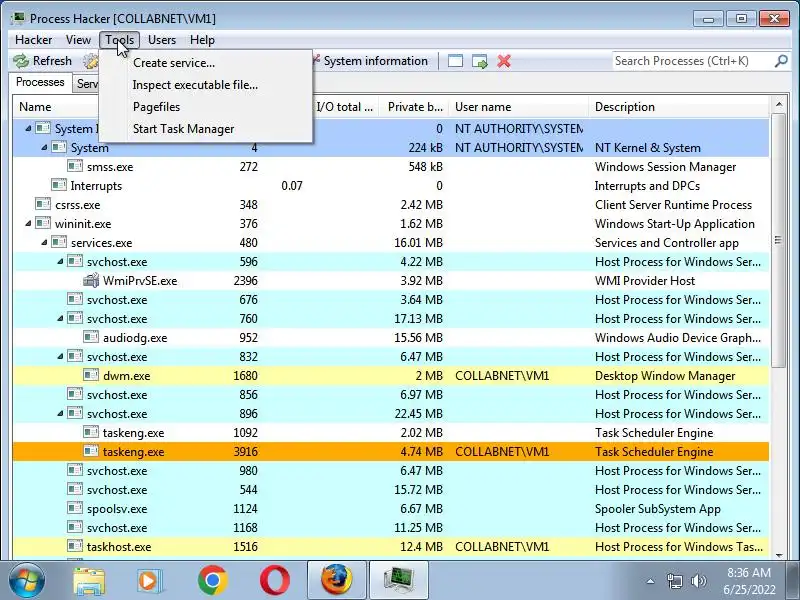Viewport: 800px width, 600px height.
Task: Collapse the System Idle Process node
Action: [x=28, y=129]
